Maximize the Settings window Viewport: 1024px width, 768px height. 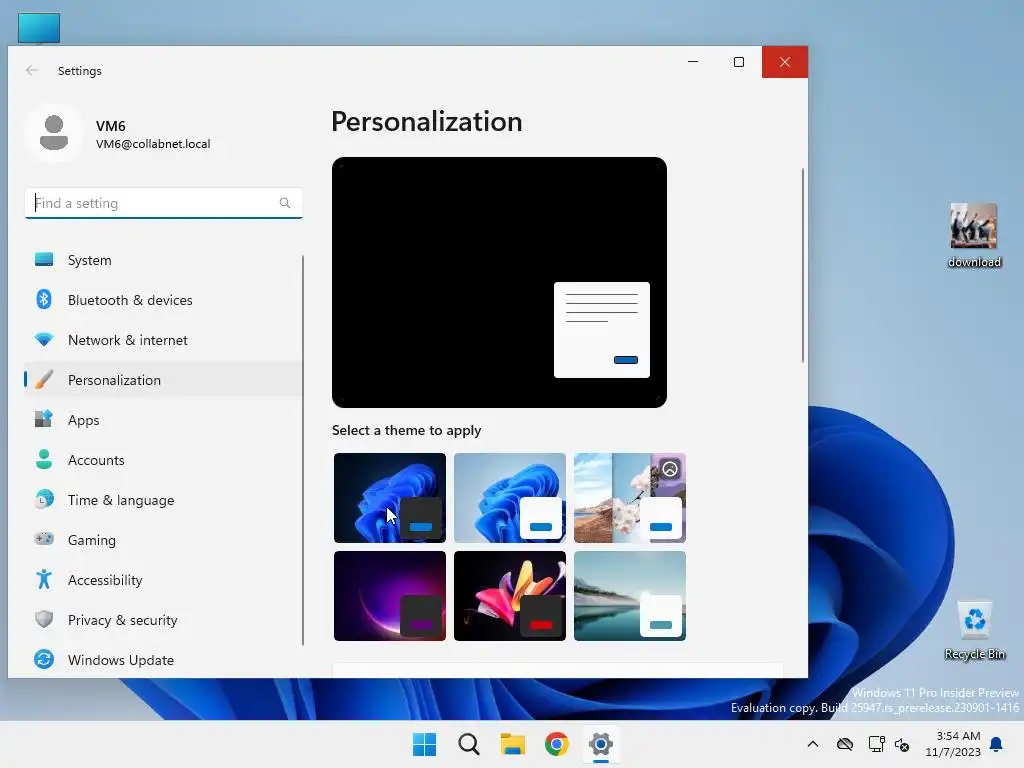click(739, 62)
